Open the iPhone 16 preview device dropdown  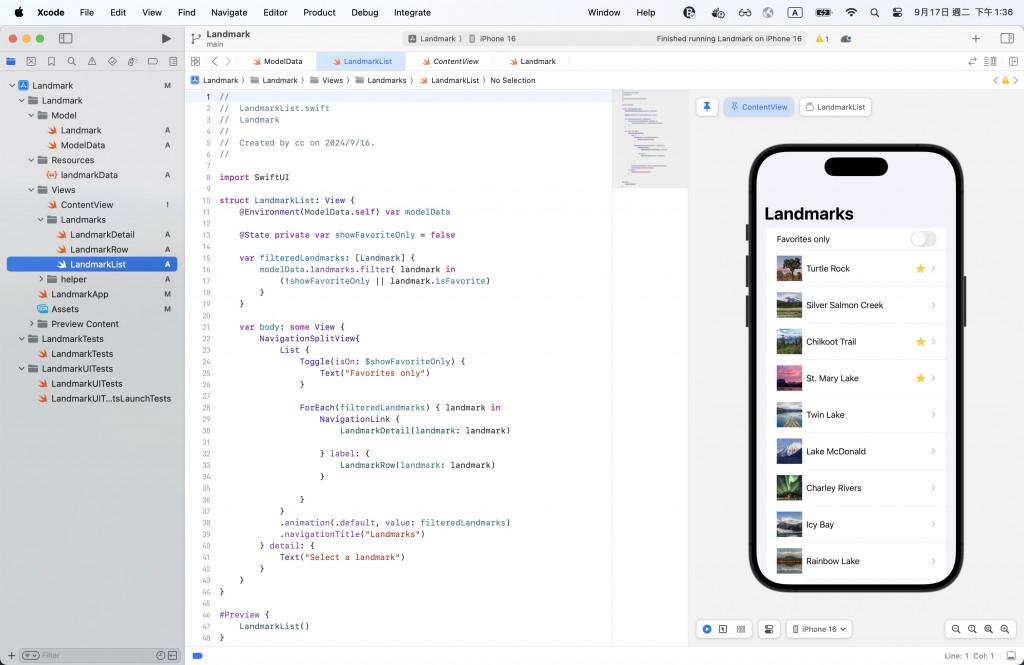(x=821, y=629)
